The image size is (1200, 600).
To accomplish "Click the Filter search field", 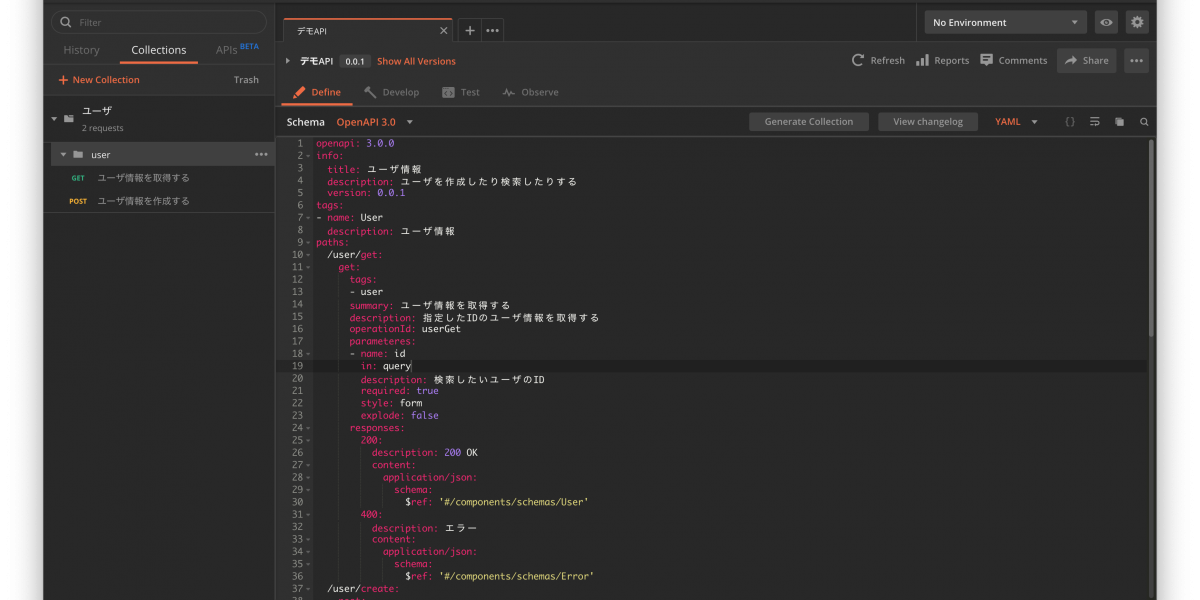I will pos(160,22).
